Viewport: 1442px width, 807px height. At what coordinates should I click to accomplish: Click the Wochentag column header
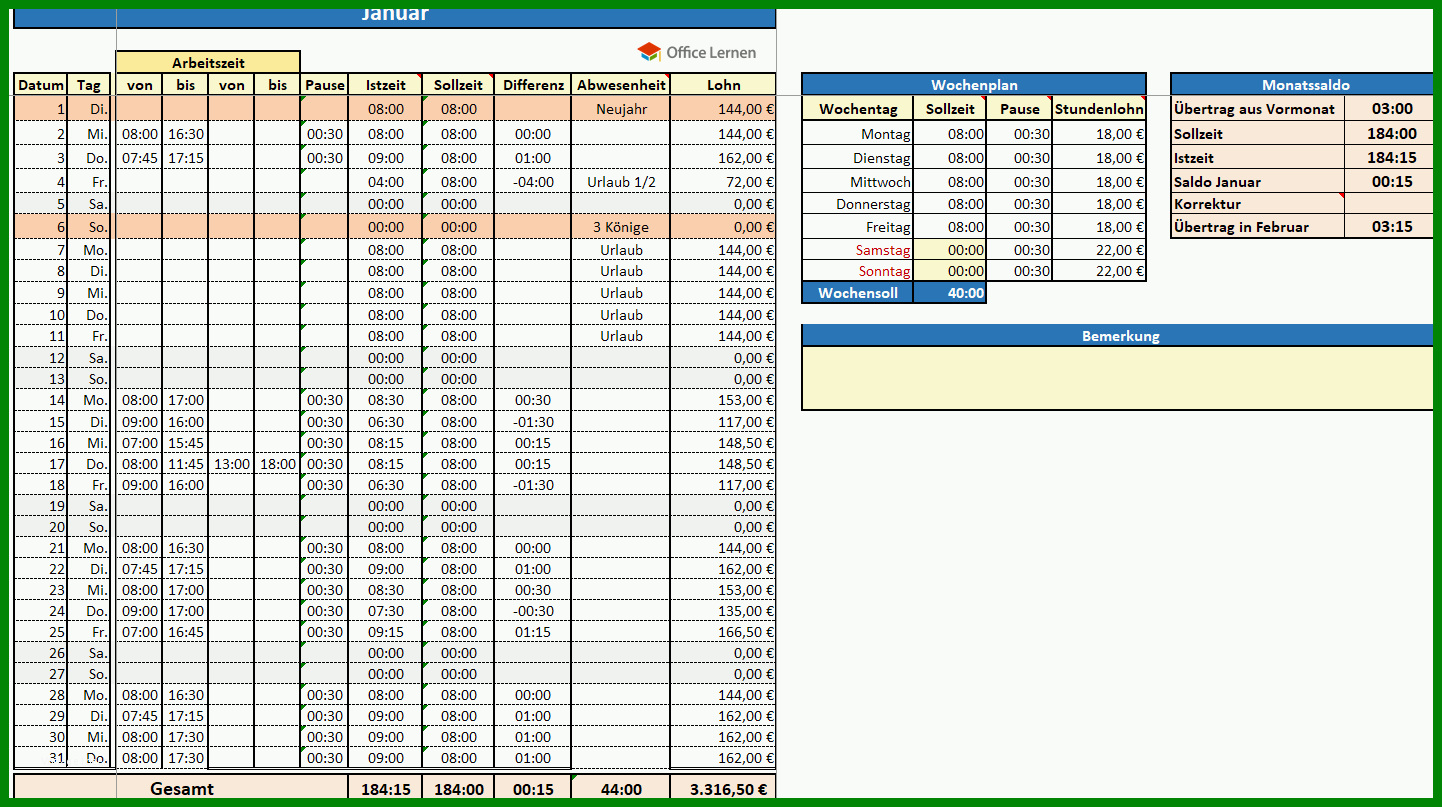tap(858, 109)
